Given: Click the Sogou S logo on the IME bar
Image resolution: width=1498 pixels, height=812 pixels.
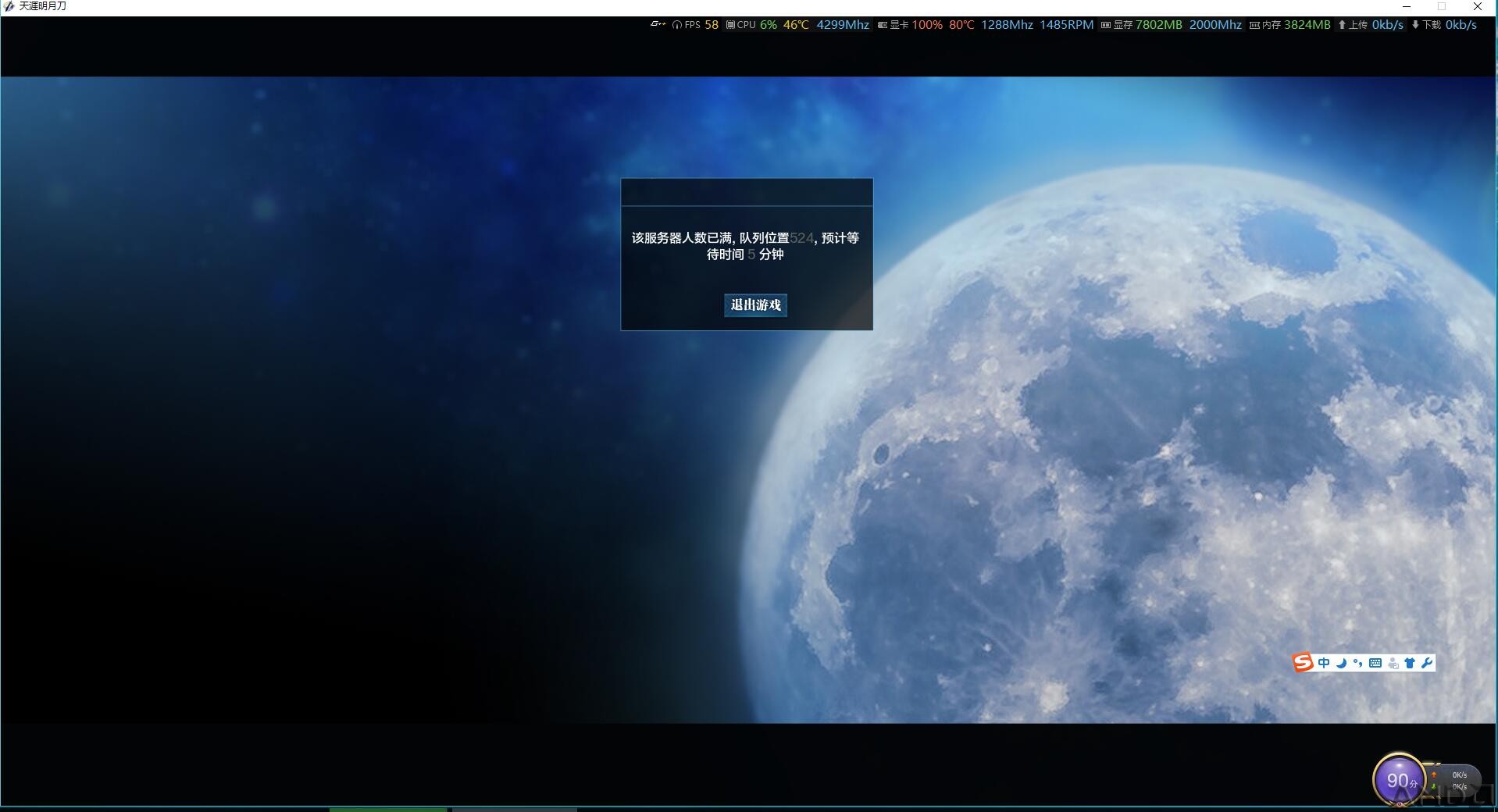Looking at the screenshot, I should (1303, 663).
